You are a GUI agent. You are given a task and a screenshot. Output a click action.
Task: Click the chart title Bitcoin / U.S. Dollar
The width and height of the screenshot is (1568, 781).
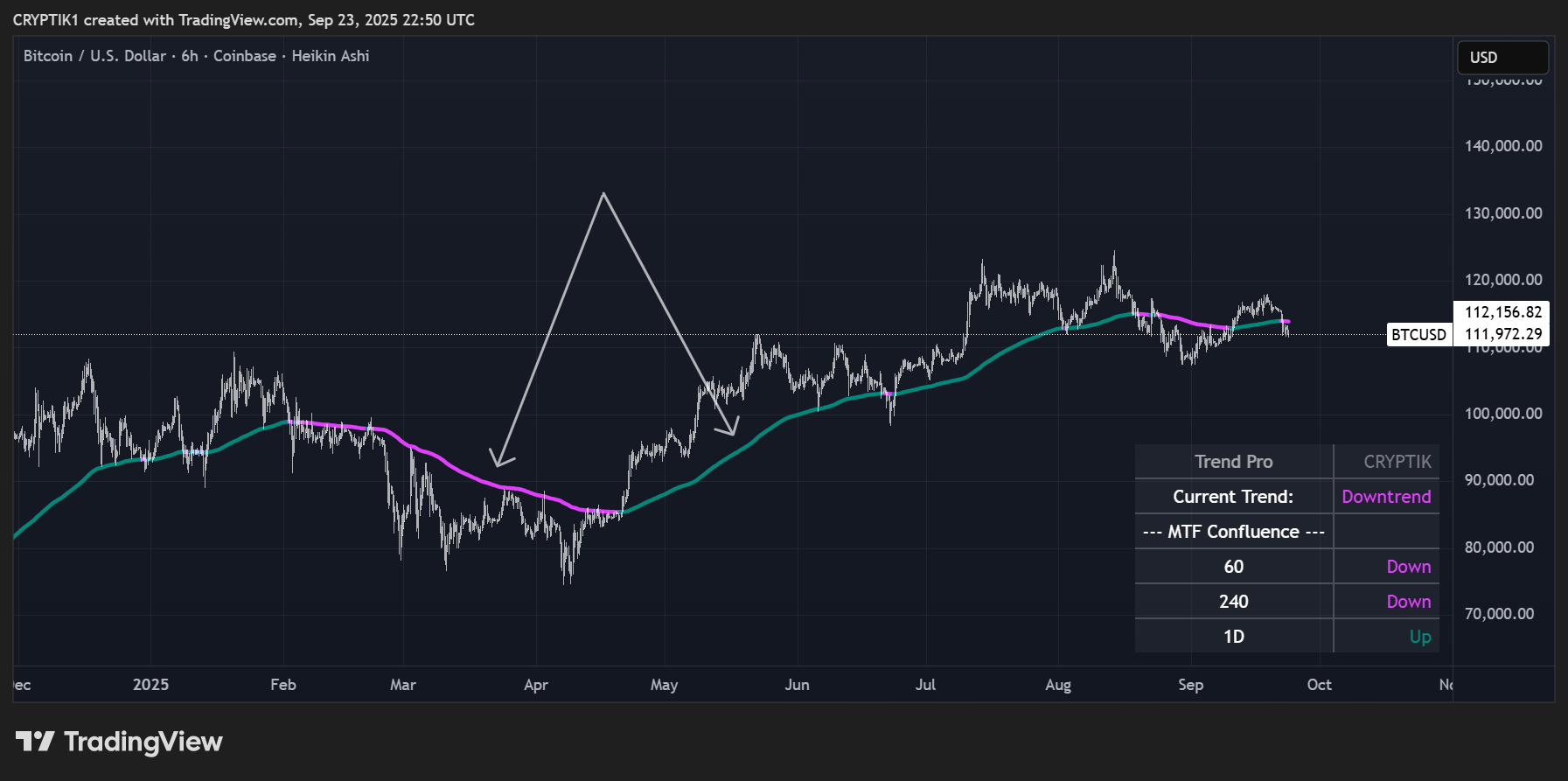pyautogui.click(x=94, y=56)
